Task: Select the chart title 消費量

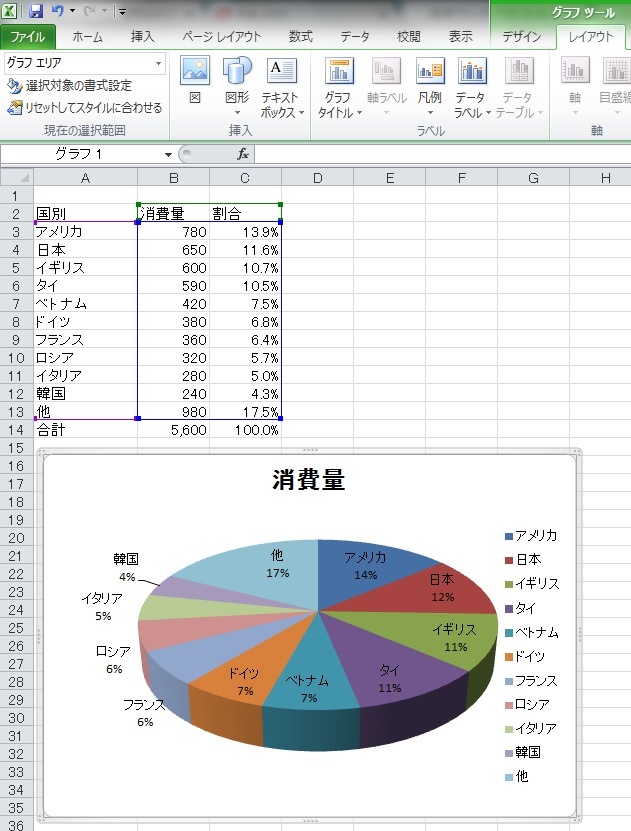Action: click(308, 480)
